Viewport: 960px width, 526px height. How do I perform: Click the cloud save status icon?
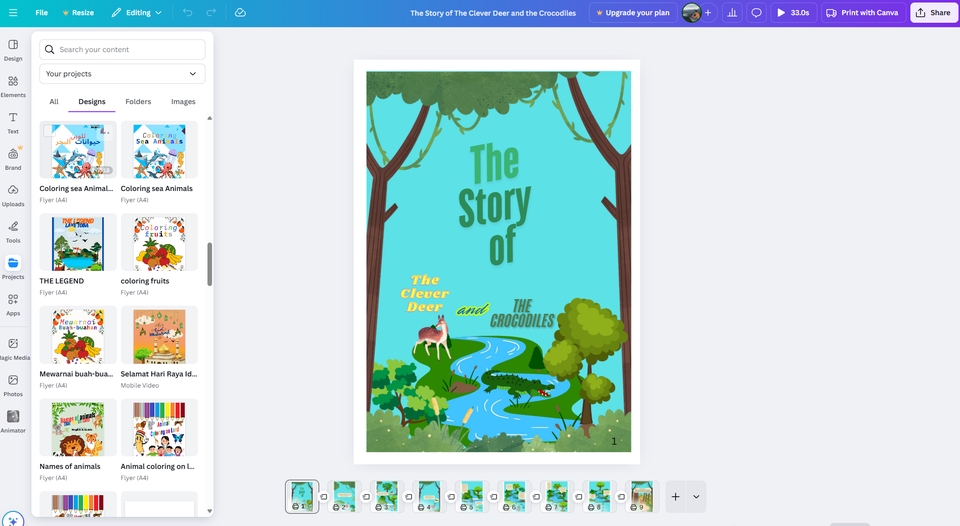[x=240, y=13]
